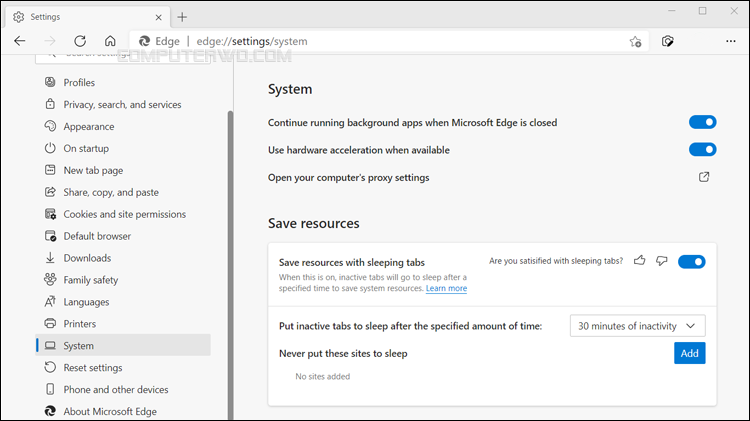Image resolution: width=750 pixels, height=421 pixels.
Task: Click the browser forward arrow
Action: click(50, 41)
